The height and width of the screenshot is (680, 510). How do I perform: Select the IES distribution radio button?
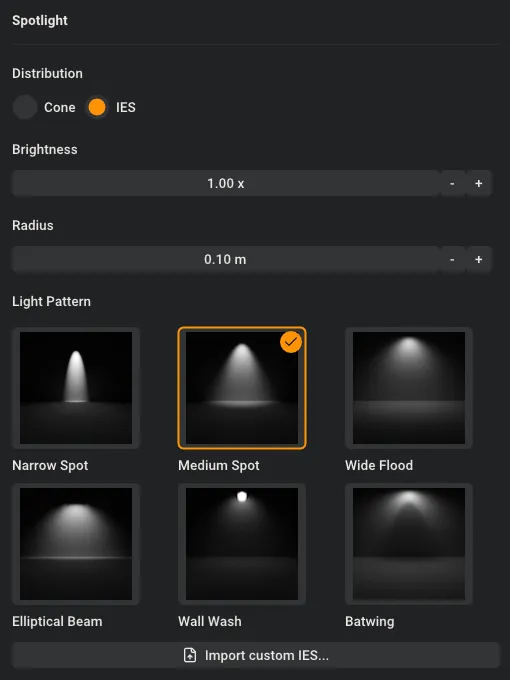click(x=97, y=107)
